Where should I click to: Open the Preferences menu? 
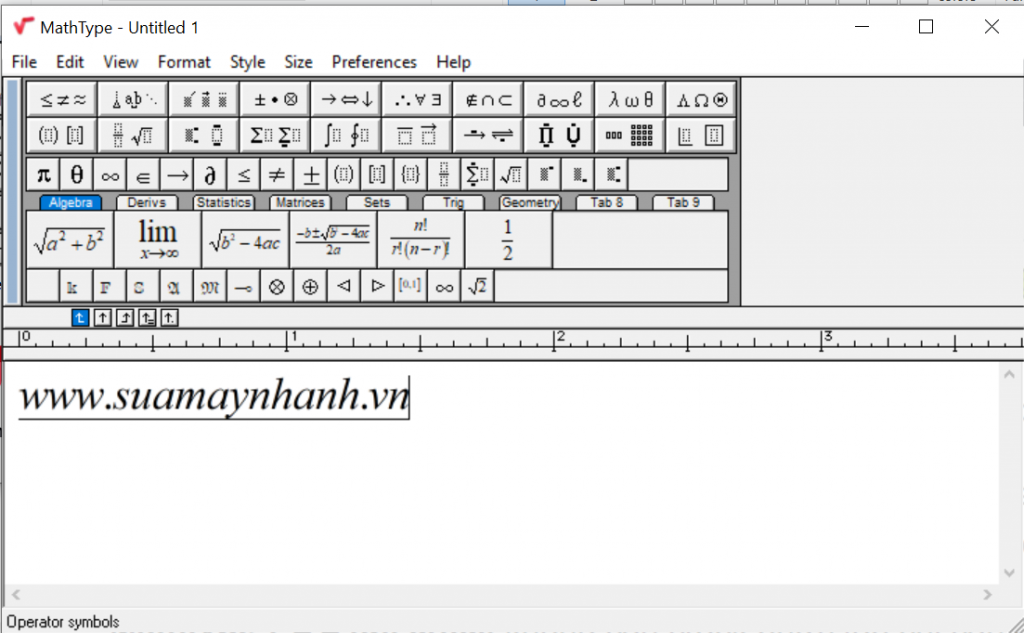[374, 62]
